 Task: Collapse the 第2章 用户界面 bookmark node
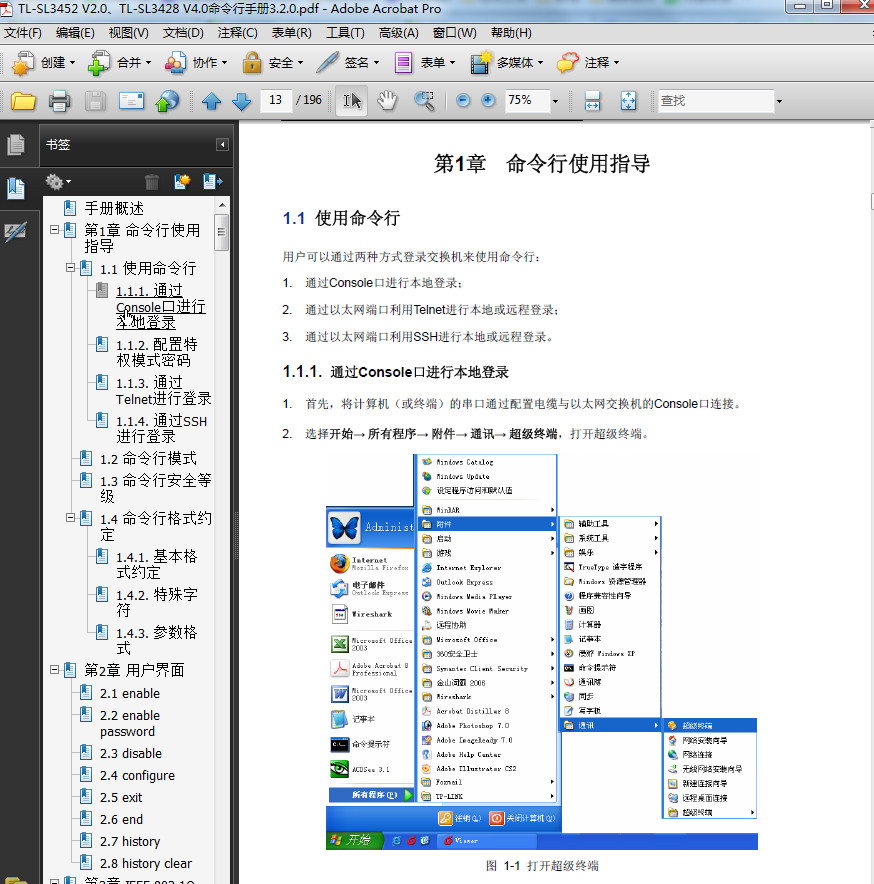click(x=55, y=670)
